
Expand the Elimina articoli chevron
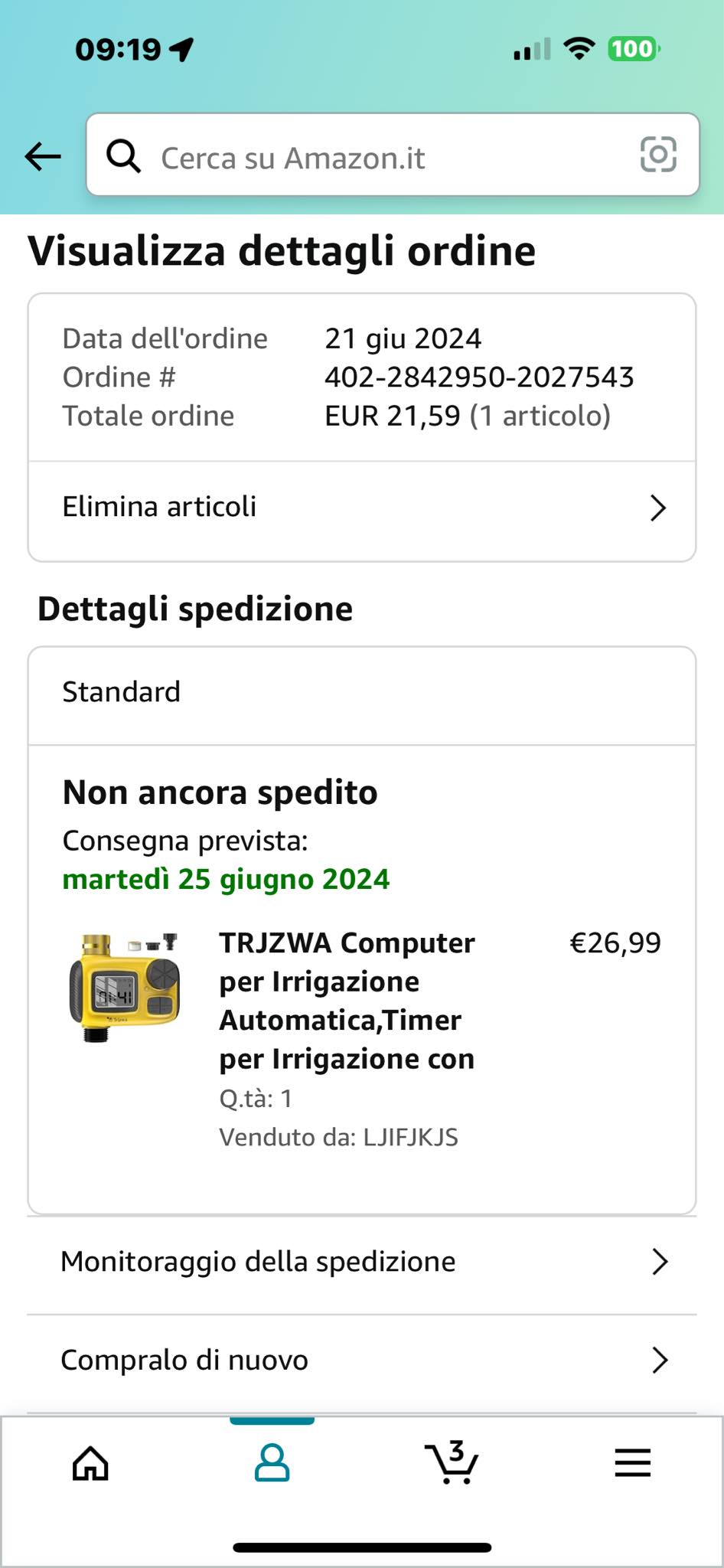pos(658,508)
